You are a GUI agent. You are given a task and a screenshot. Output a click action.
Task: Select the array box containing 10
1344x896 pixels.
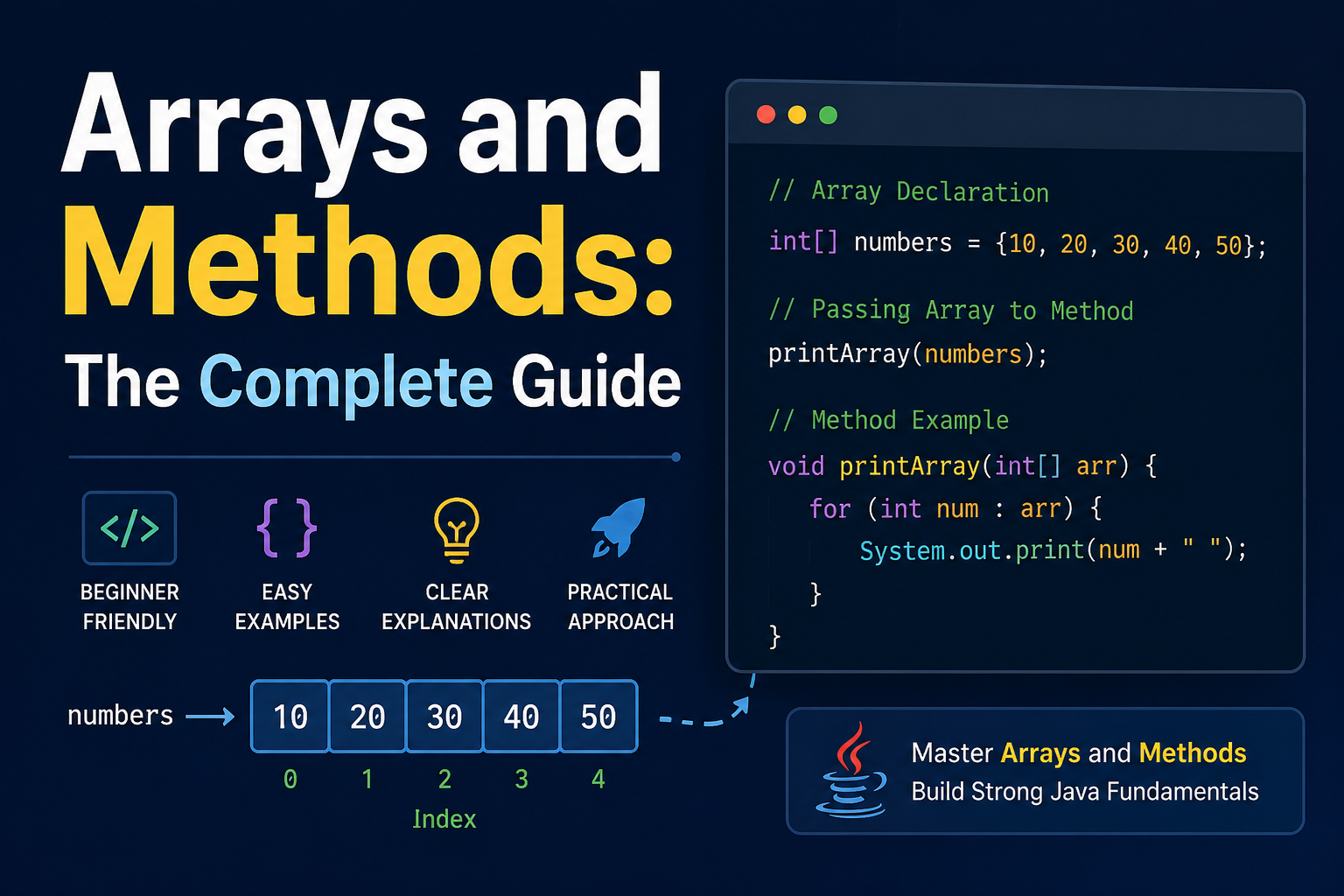(290, 716)
